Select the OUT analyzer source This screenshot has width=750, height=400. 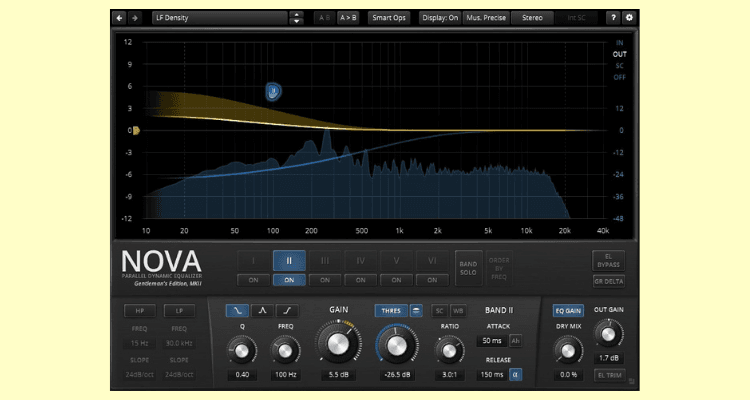coord(619,54)
